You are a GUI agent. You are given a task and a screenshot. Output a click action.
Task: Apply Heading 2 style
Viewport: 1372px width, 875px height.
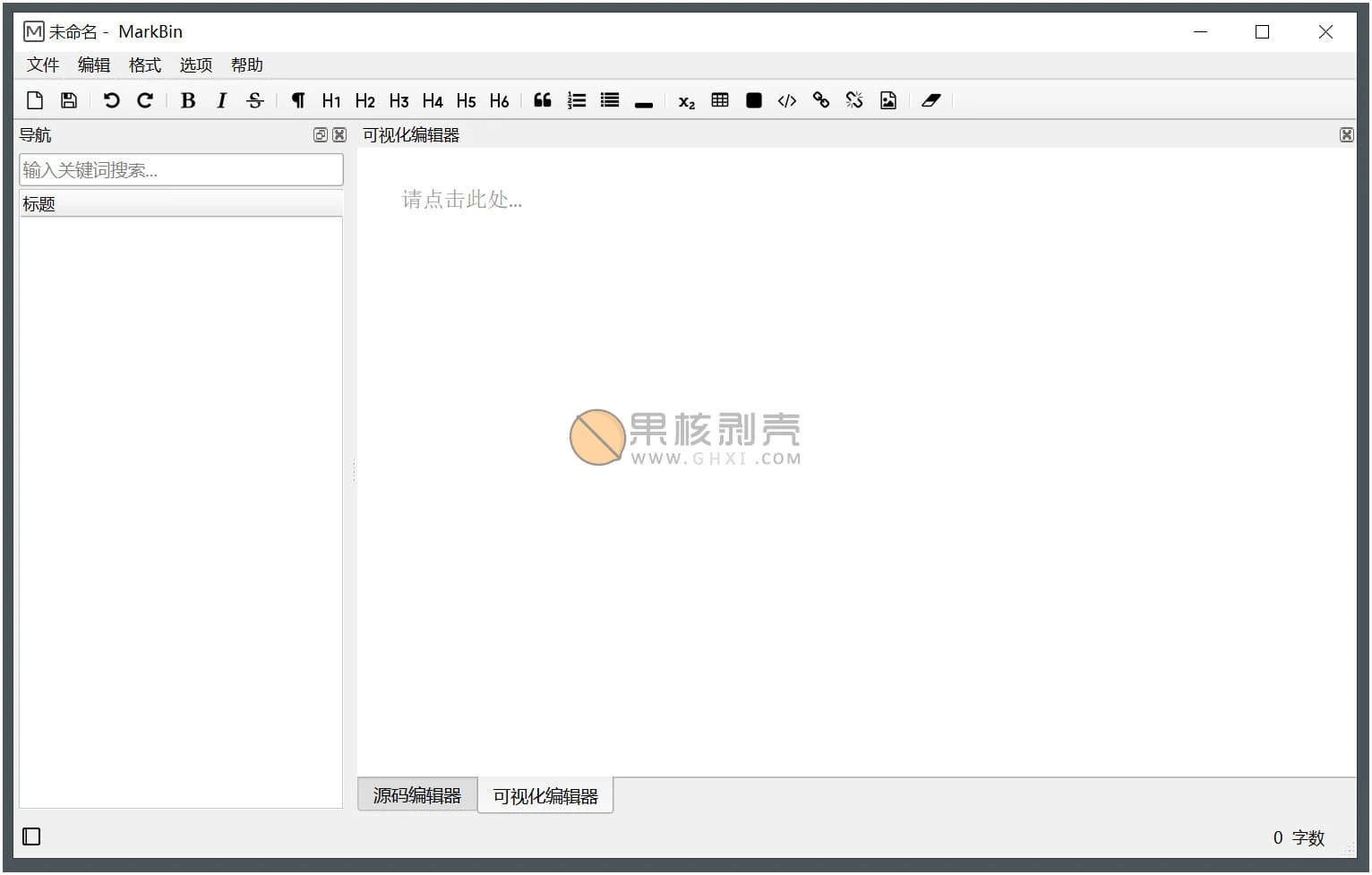point(365,100)
